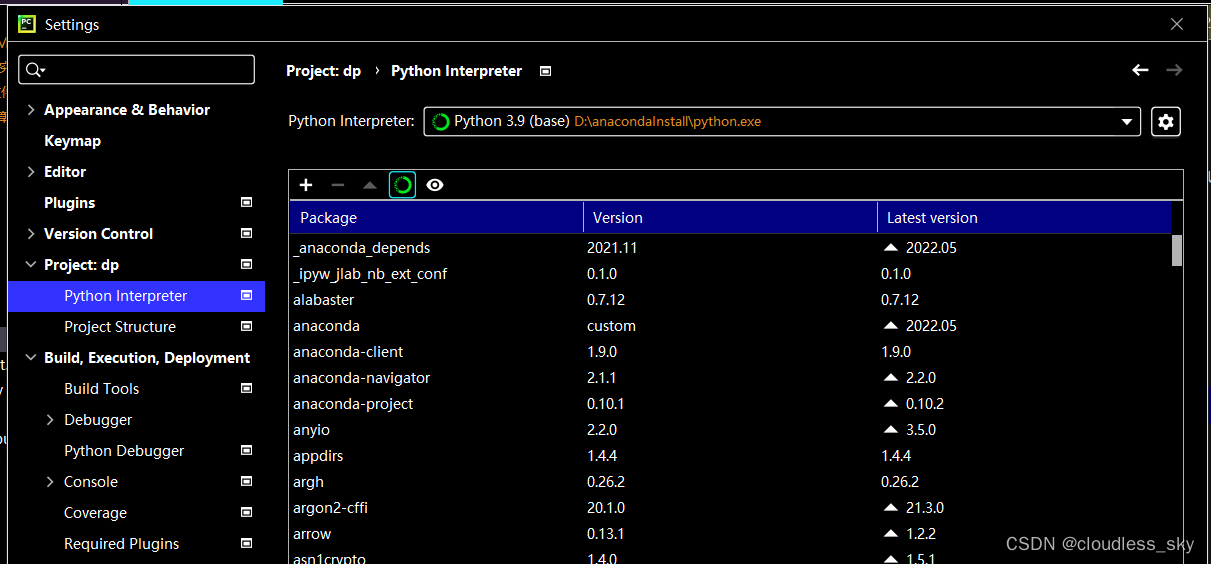
Task: Open Required Plugins settings page
Action: tap(122, 544)
